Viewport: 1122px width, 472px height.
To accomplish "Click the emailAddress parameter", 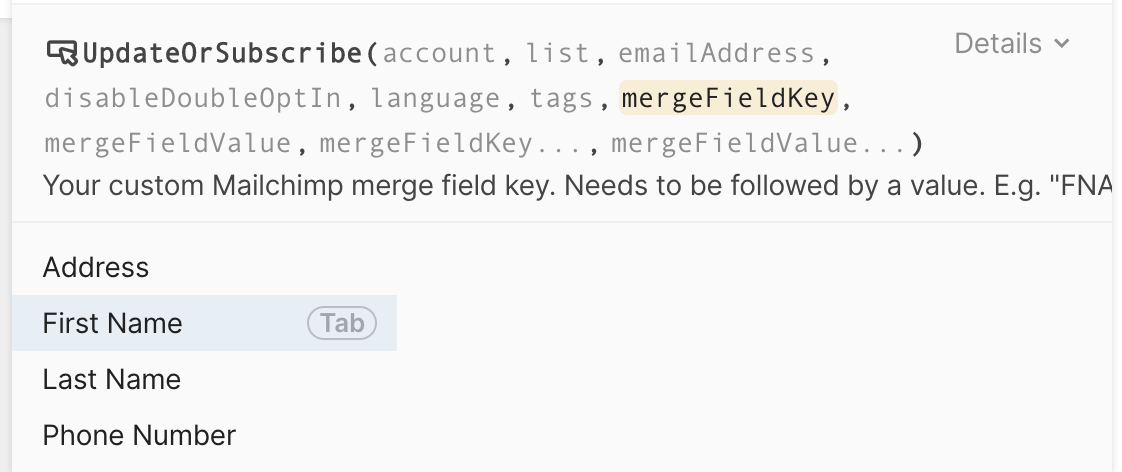I will tap(716, 53).
